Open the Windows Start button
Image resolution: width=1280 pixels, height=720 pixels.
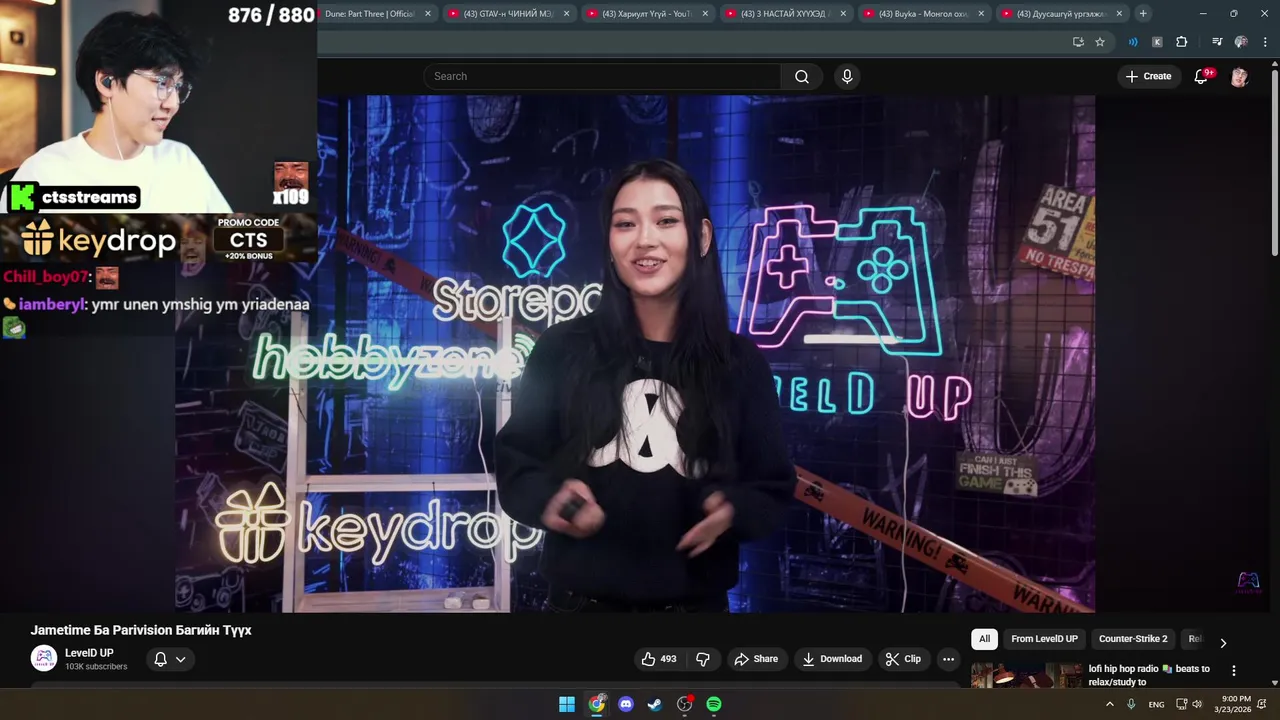tap(567, 704)
